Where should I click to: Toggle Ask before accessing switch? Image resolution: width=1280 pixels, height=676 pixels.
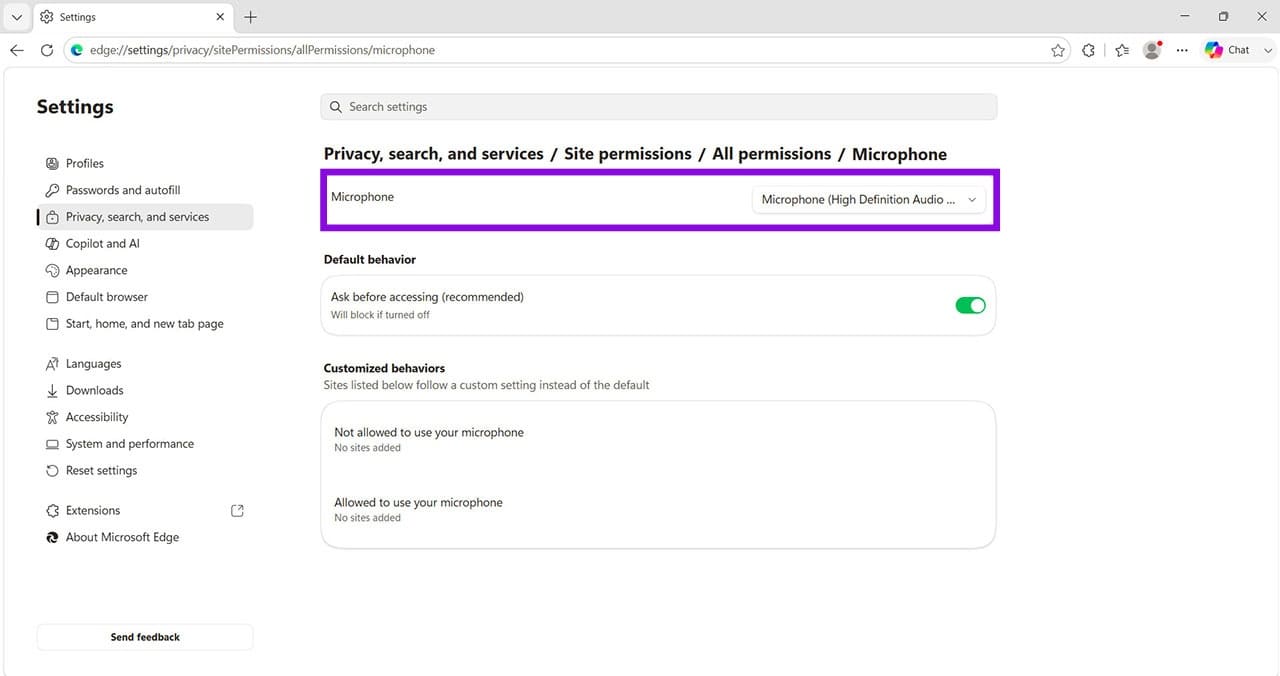(x=970, y=305)
